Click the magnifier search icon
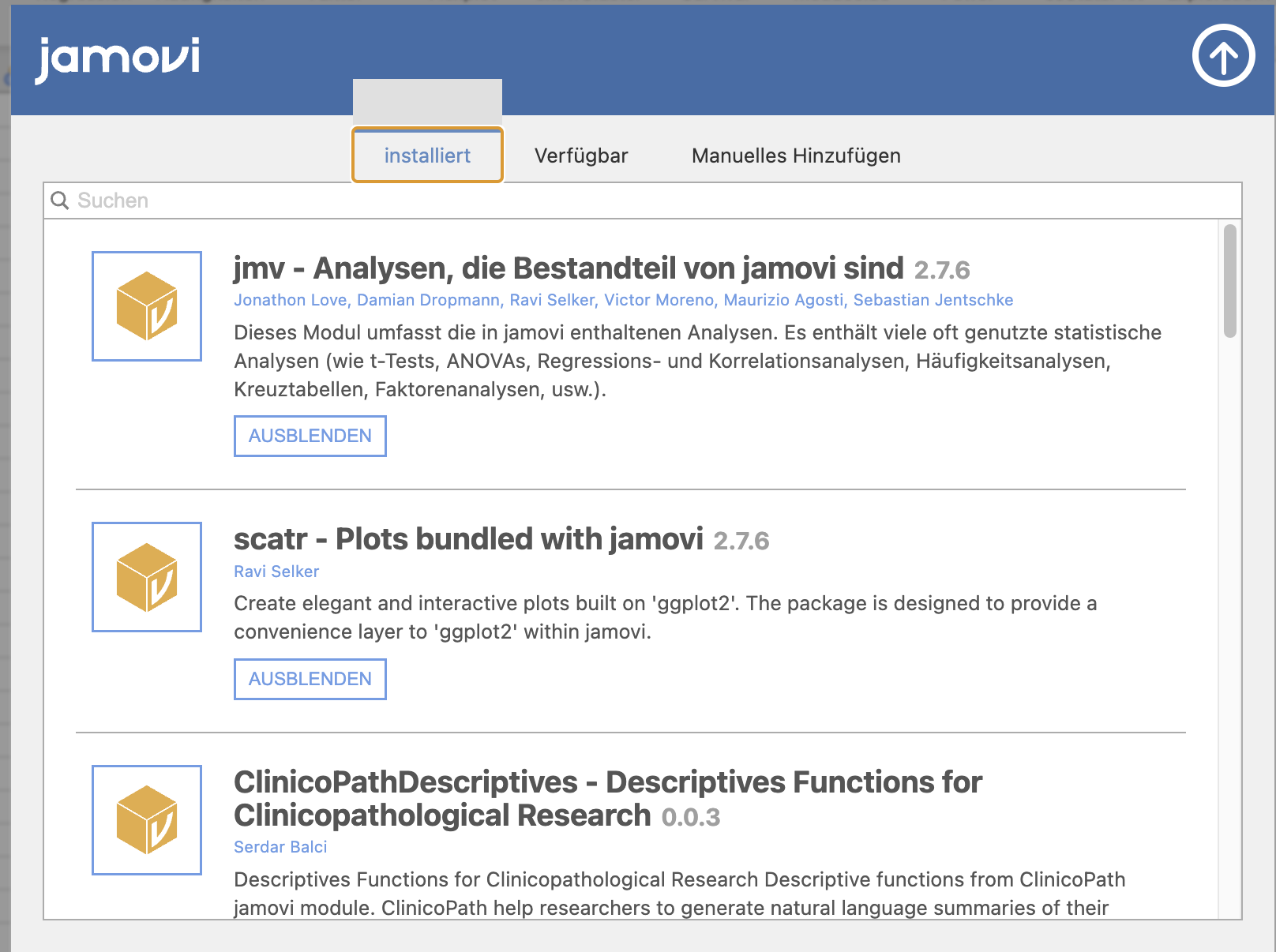This screenshot has width=1276, height=952. pos(60,201)
